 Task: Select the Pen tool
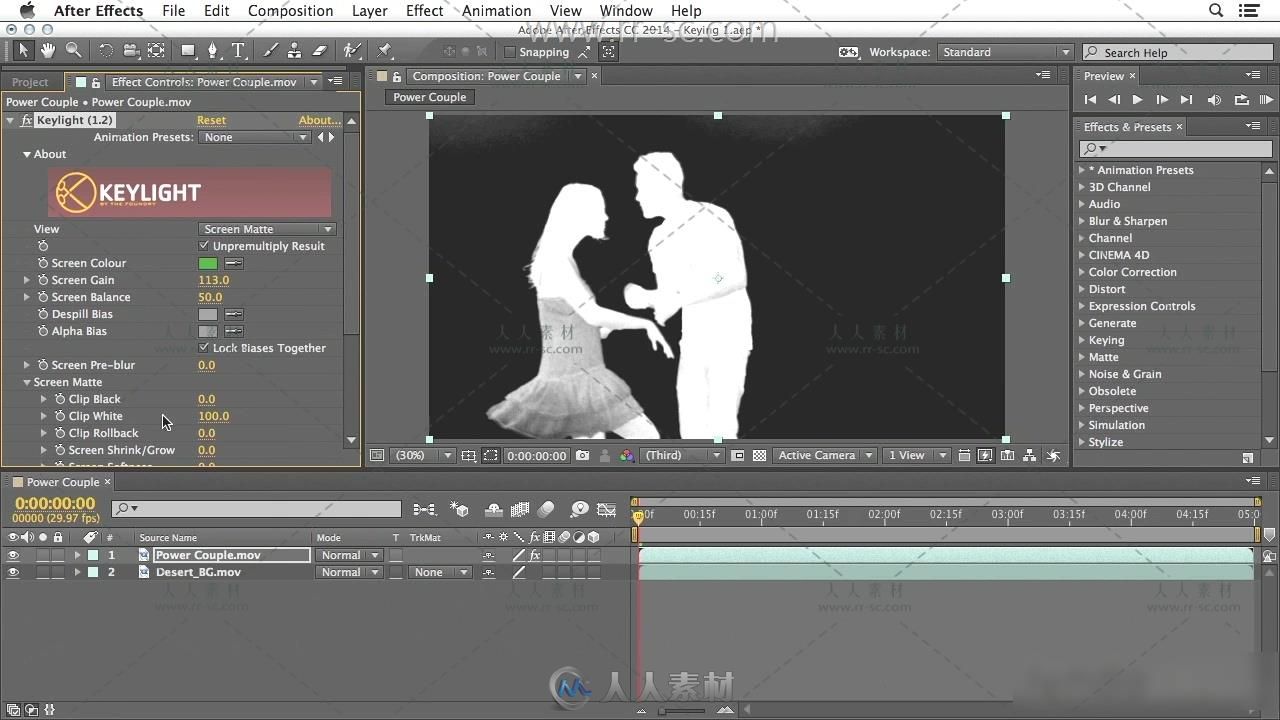coord(212,50)
